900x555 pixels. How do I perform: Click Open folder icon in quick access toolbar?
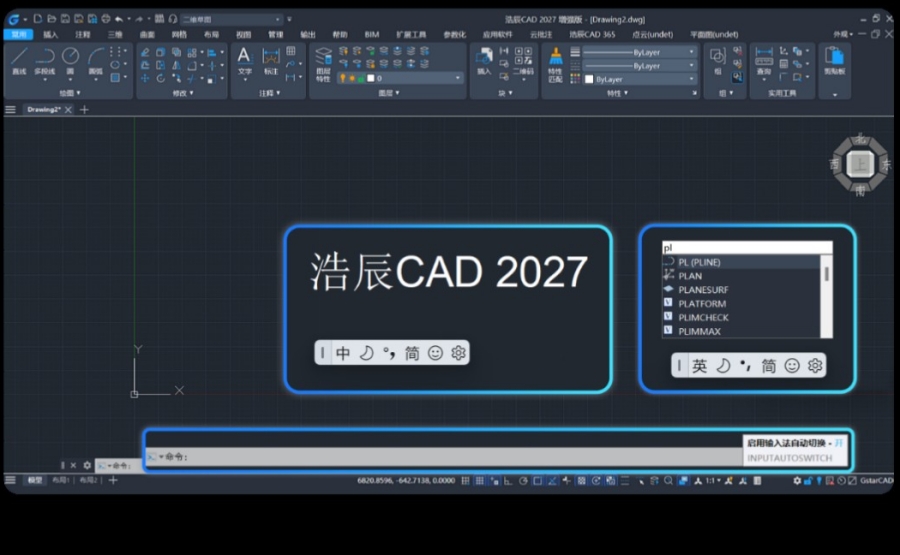[x=52, y=19]
